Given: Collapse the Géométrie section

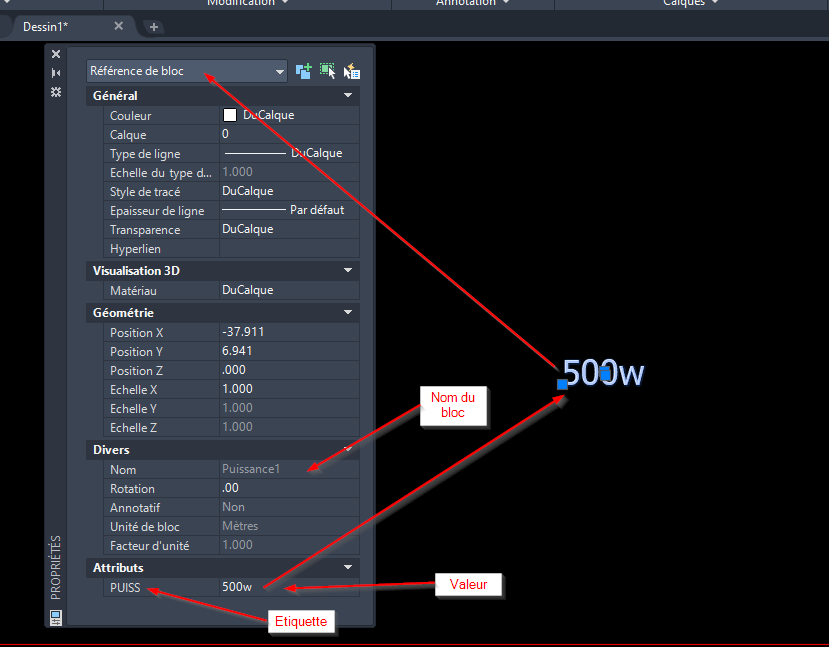Looking at the screenshot, I should click(348, 312).
